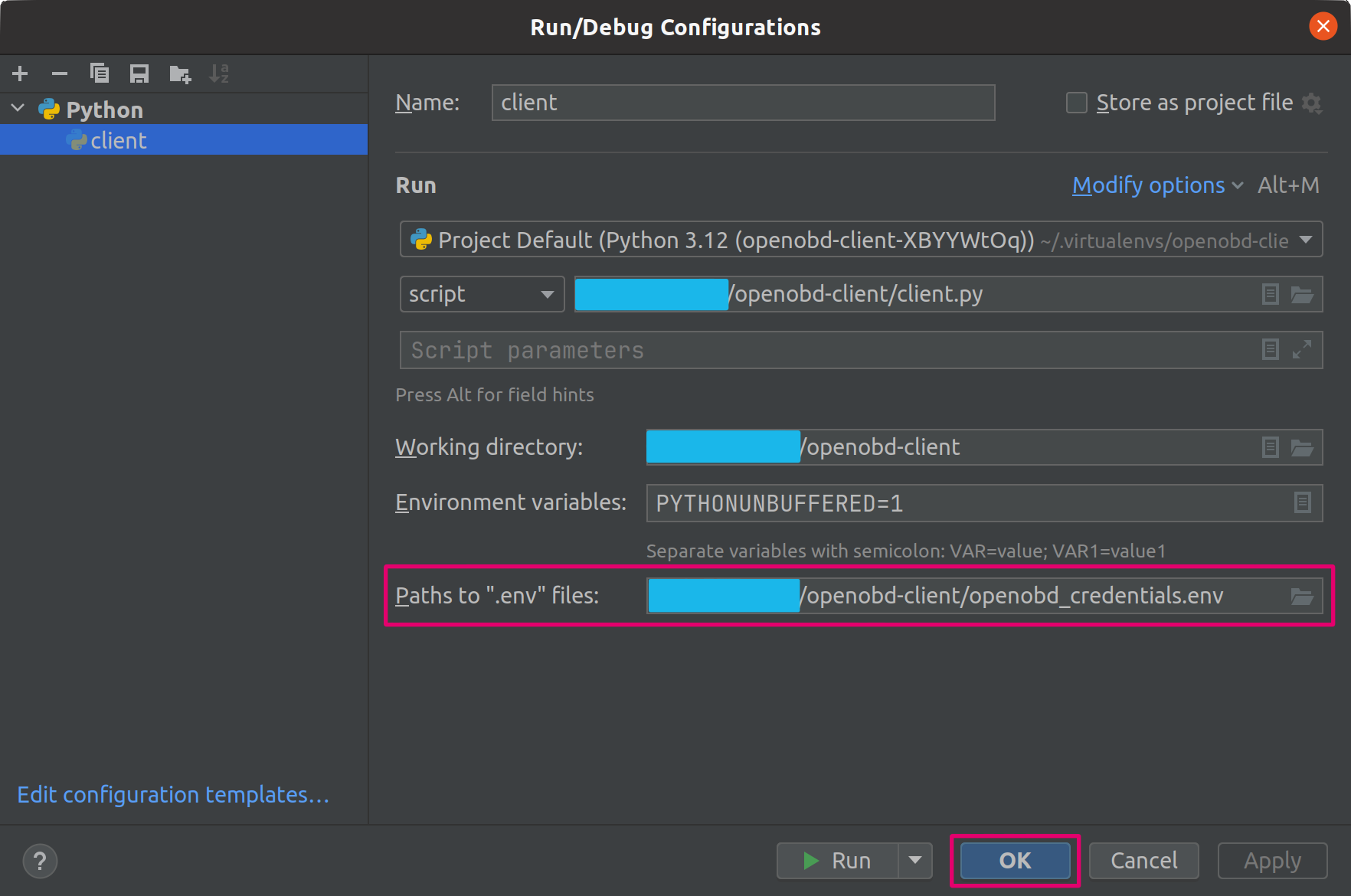
Task: Remove the selected configuration
Action: click(60, 74)
